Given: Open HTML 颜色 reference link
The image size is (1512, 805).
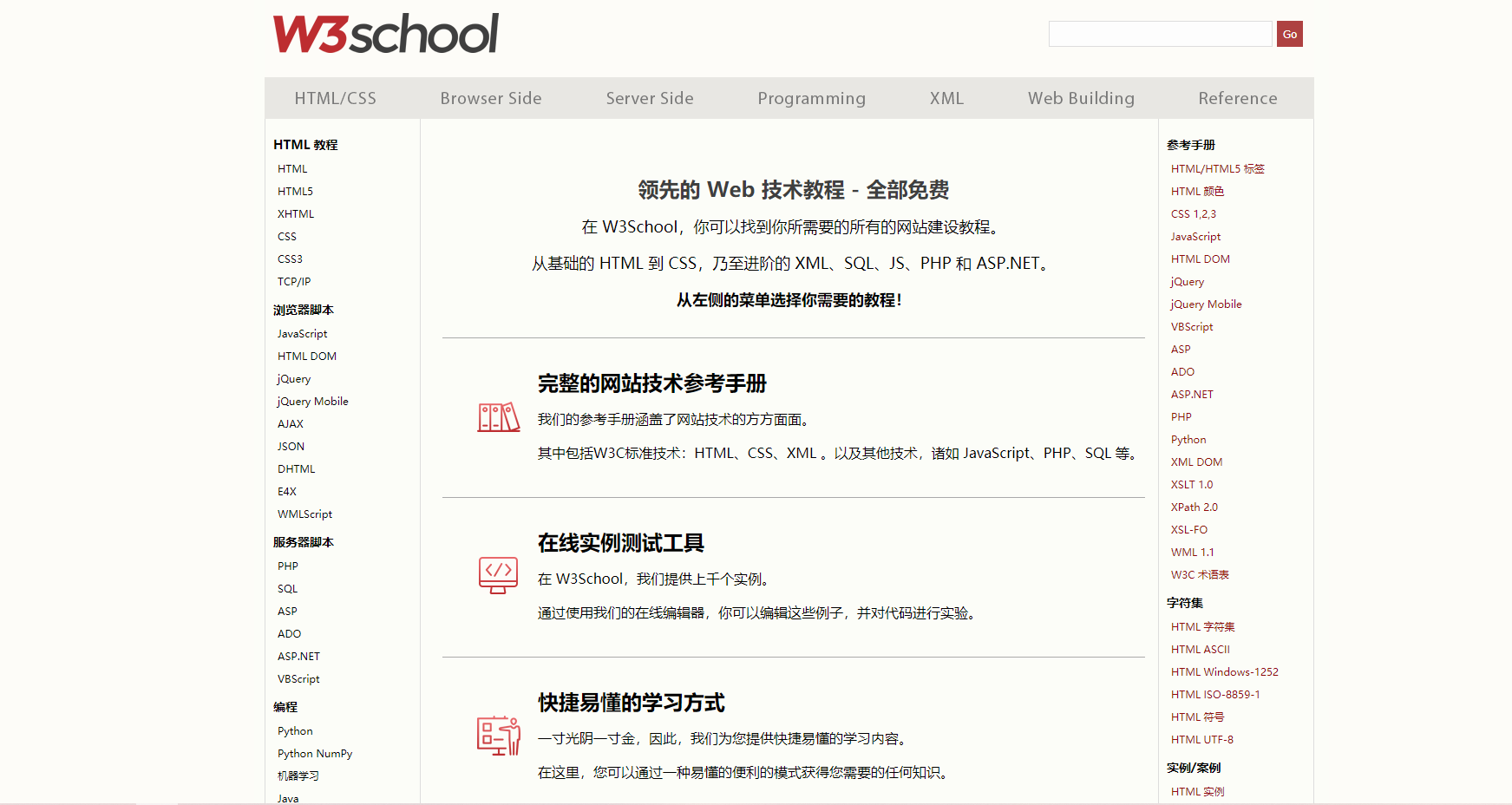Looking at the screenshot, I should (1197, 191).
